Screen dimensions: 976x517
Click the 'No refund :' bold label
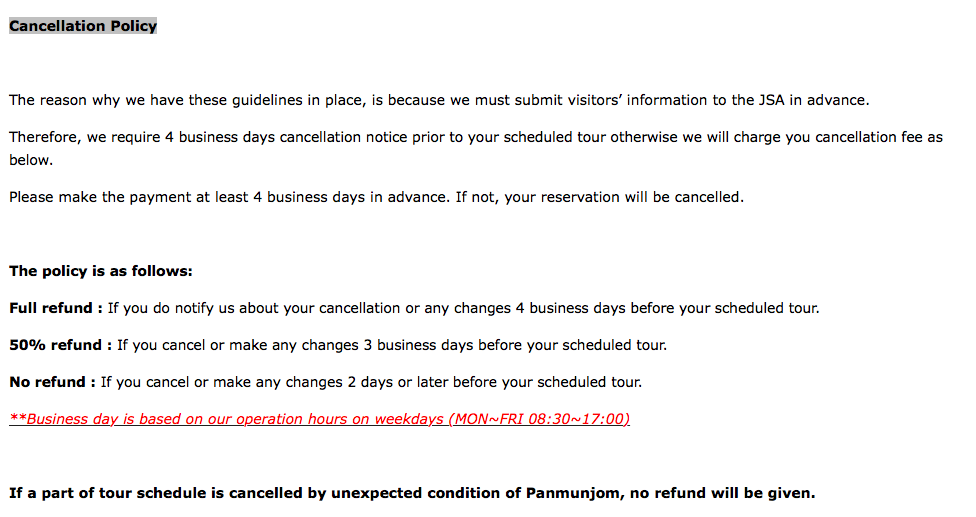click(x=52, y=382)
